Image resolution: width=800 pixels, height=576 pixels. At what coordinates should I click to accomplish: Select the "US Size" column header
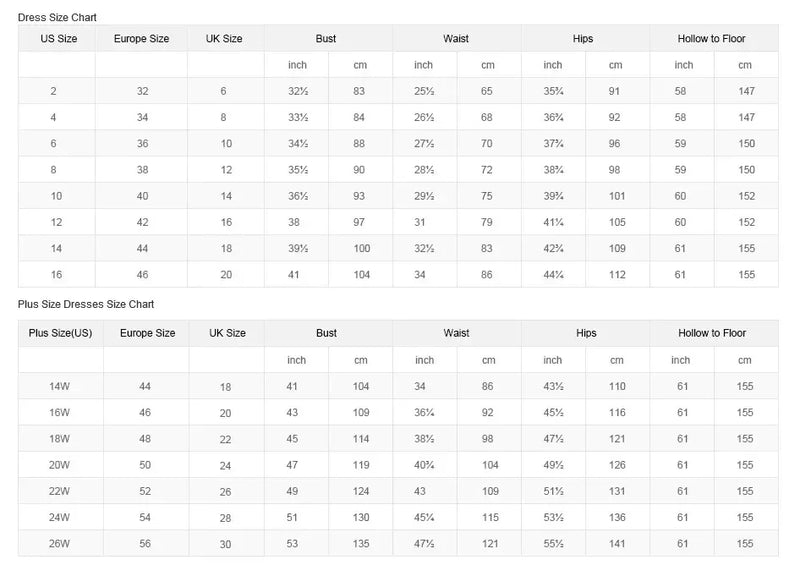(57, 39)
